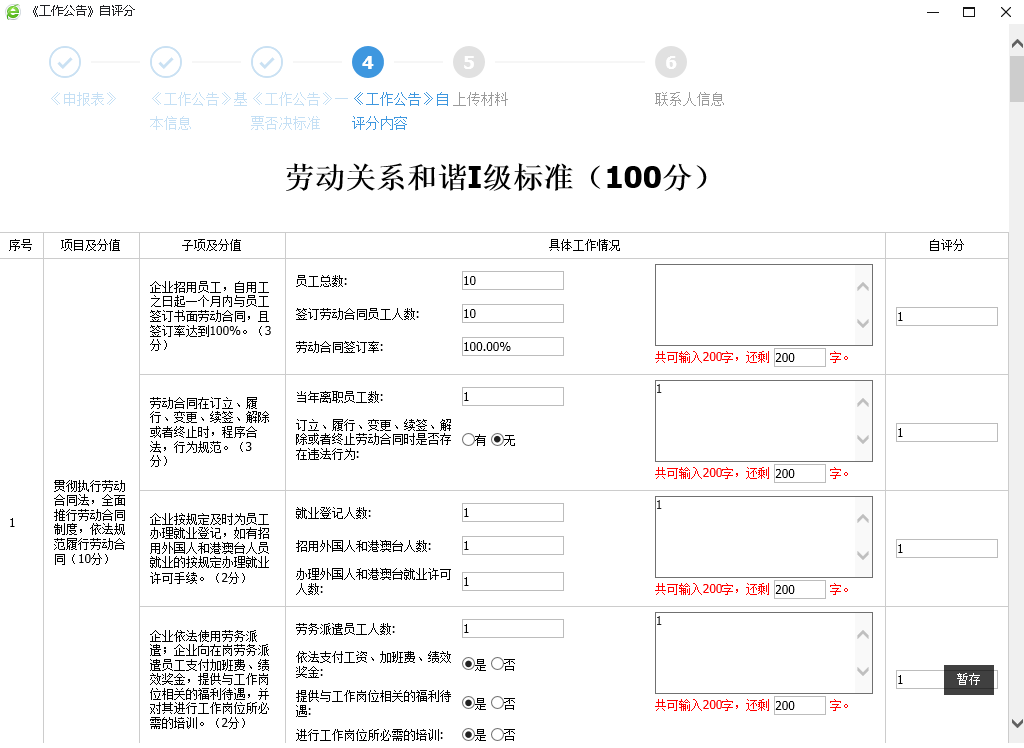Click remaining characters box in 就业登记人数 row
This screenshot has height=748, width=1024.
tap(799, 589)
